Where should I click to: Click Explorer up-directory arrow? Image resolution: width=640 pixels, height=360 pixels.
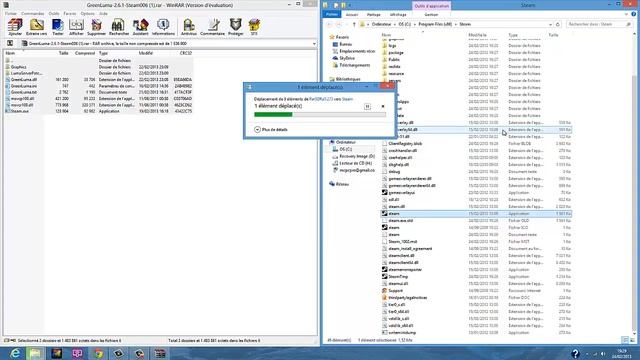tap(354, 24)
